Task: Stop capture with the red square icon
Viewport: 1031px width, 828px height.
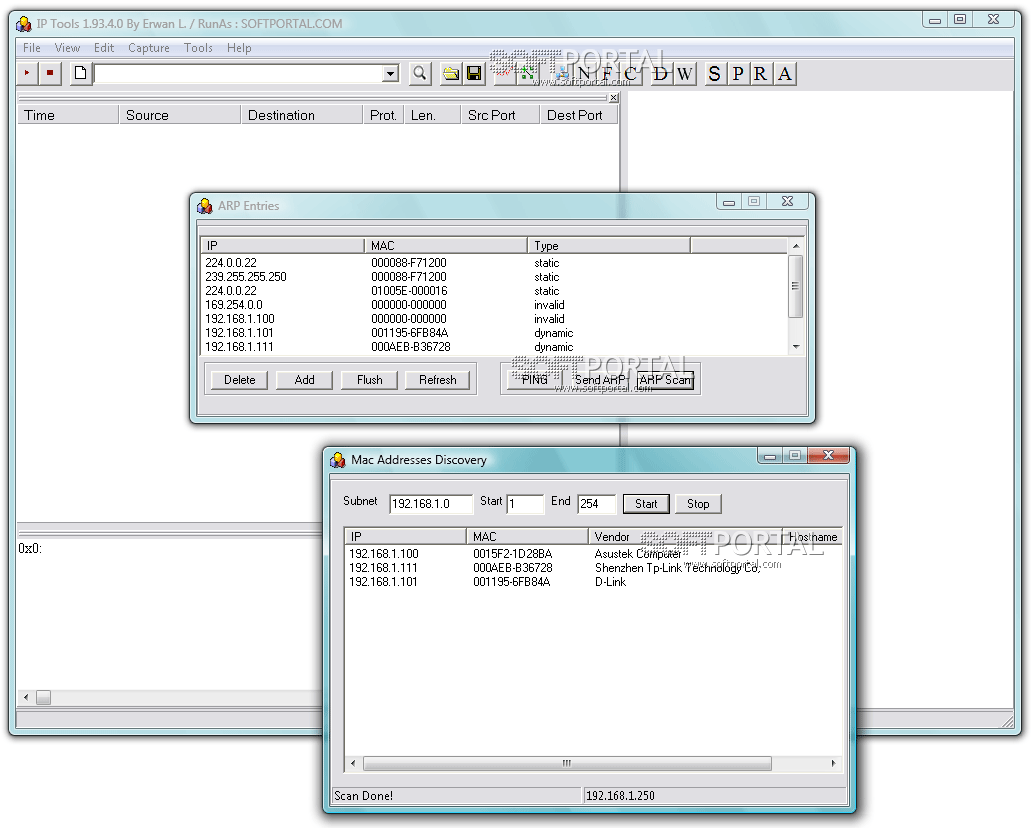Action: [x=50, y=73]
